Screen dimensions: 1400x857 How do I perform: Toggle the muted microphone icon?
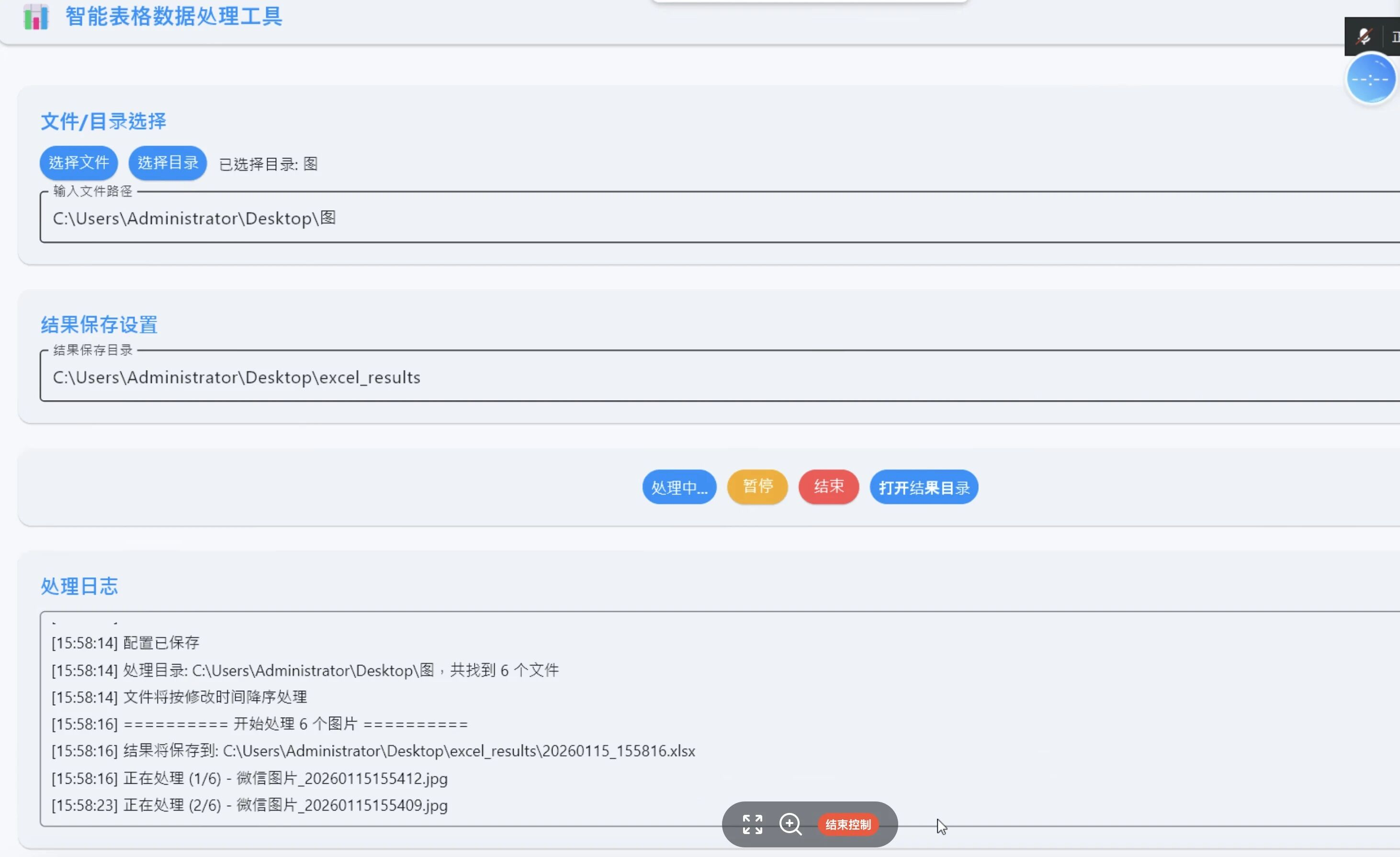click(x=1364, y=37)
